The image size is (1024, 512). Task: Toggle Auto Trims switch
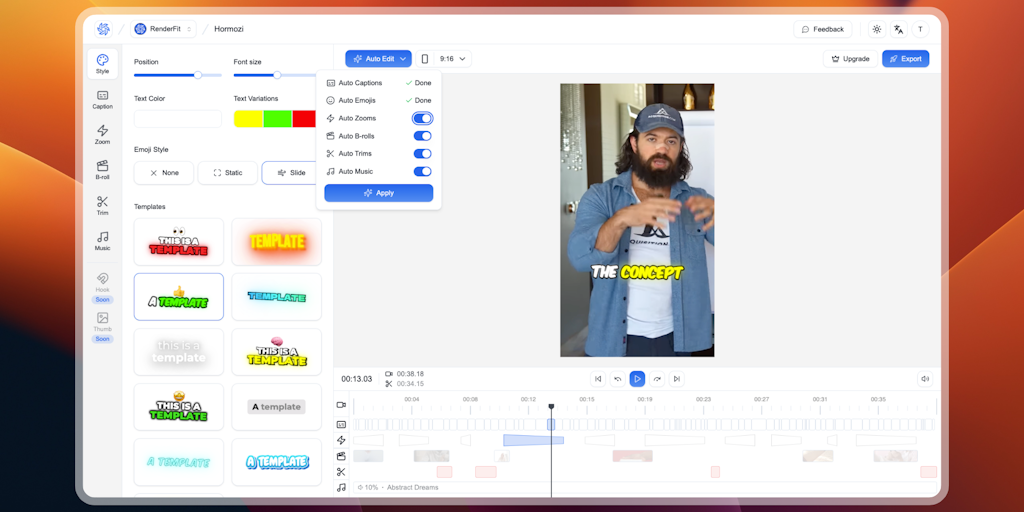pyautogui.click(x=422, y=153)
